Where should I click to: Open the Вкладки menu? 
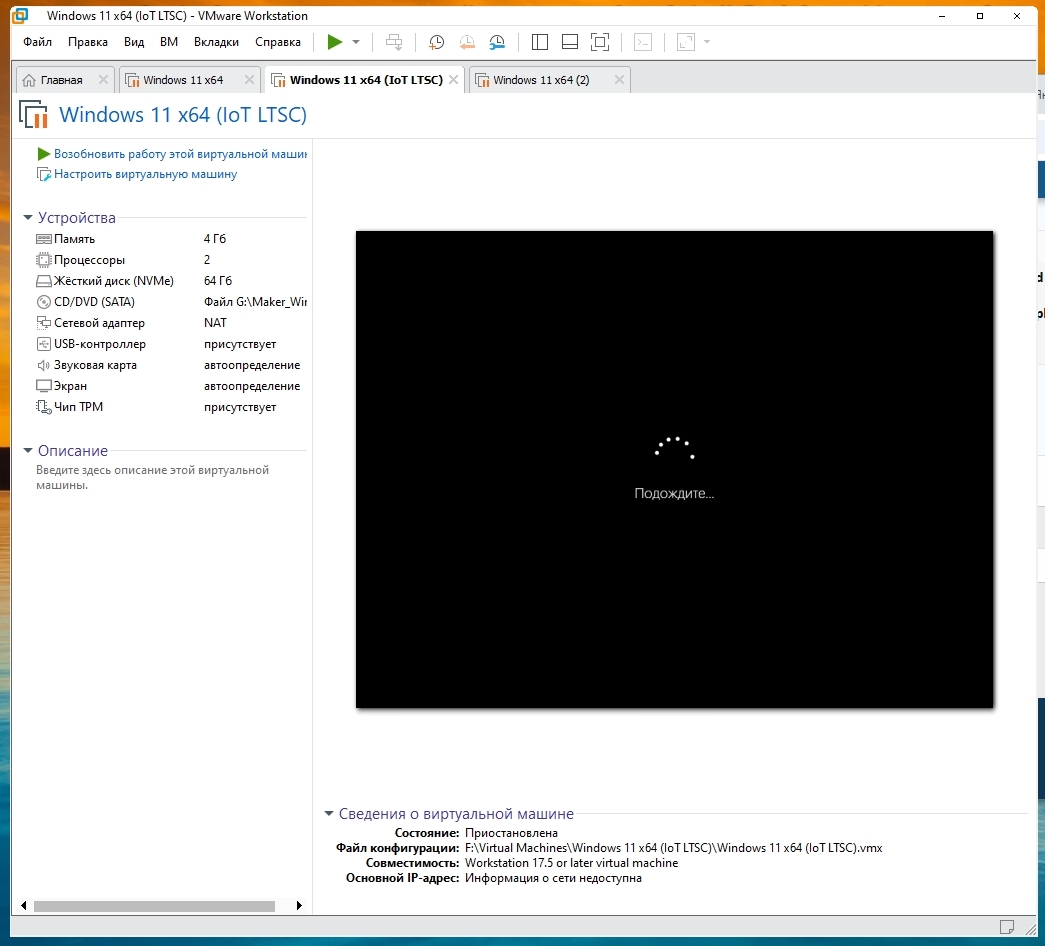pyautogui.click(x=216, y=42)
